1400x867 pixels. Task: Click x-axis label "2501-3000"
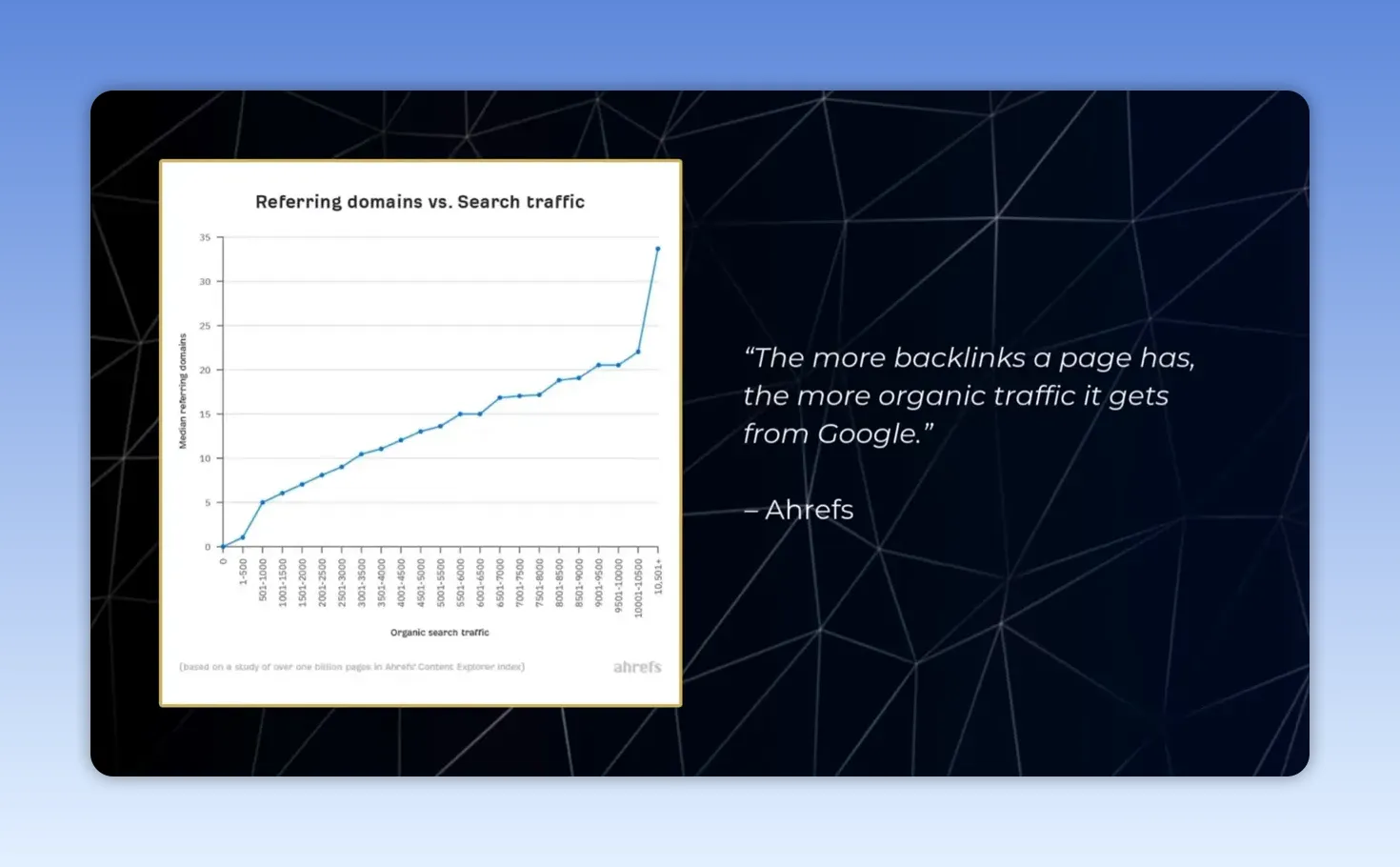[342, 583]
